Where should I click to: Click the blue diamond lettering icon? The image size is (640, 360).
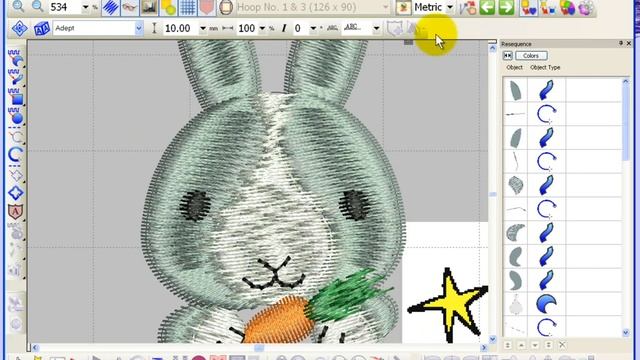19,28
